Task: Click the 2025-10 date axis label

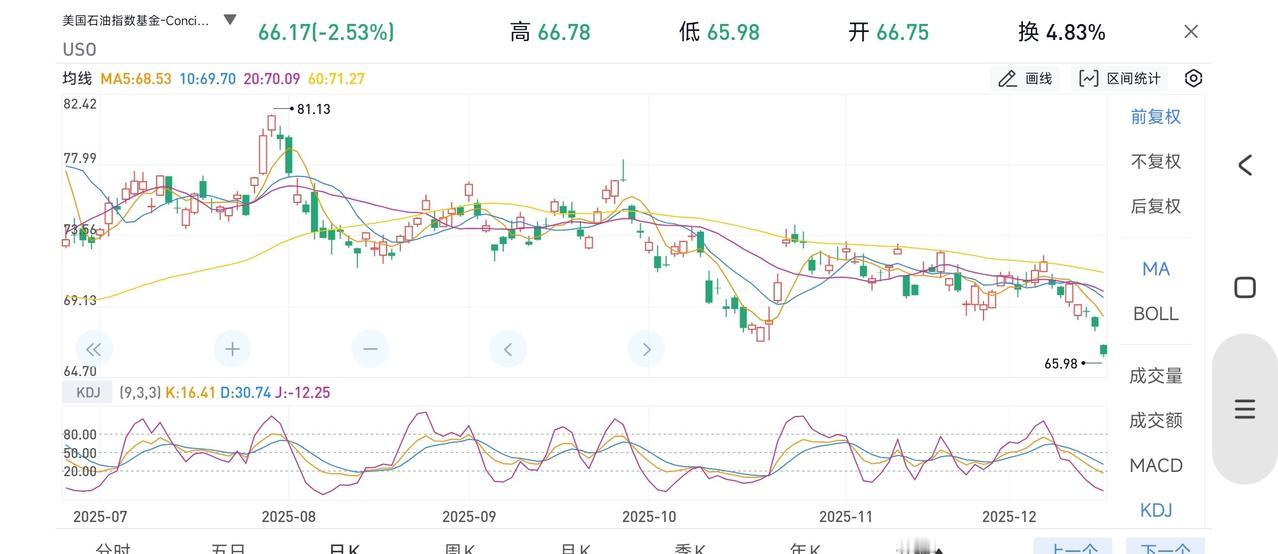Action: point(649,517)
